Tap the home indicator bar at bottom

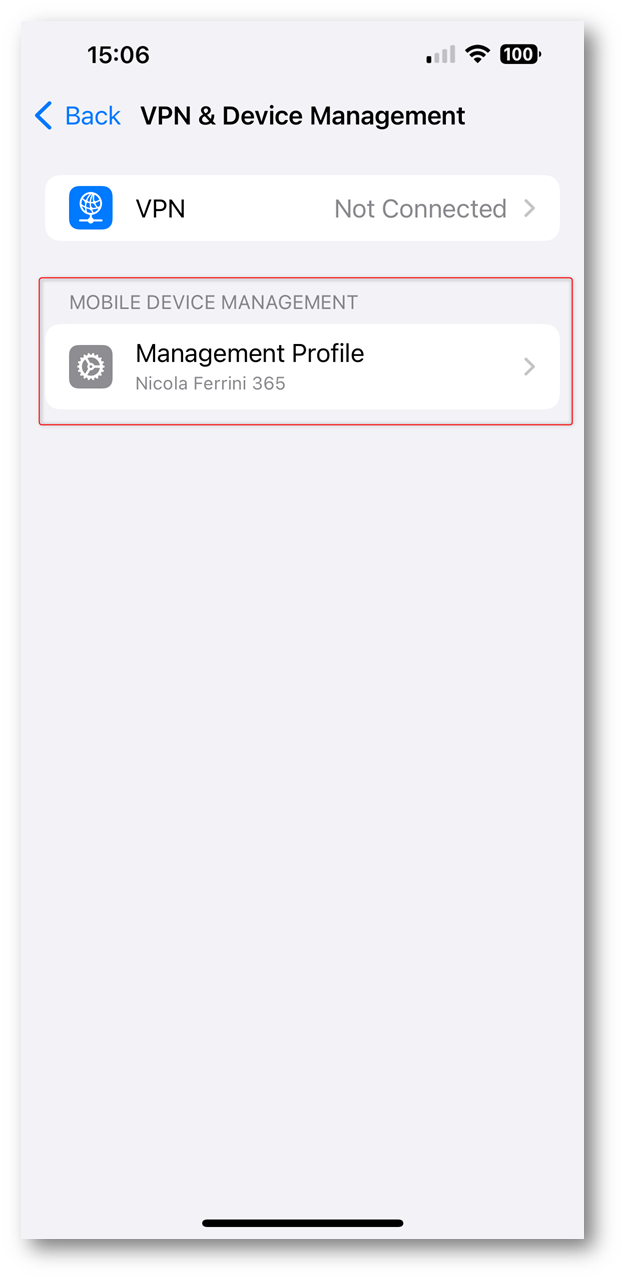click(303, 1222)
